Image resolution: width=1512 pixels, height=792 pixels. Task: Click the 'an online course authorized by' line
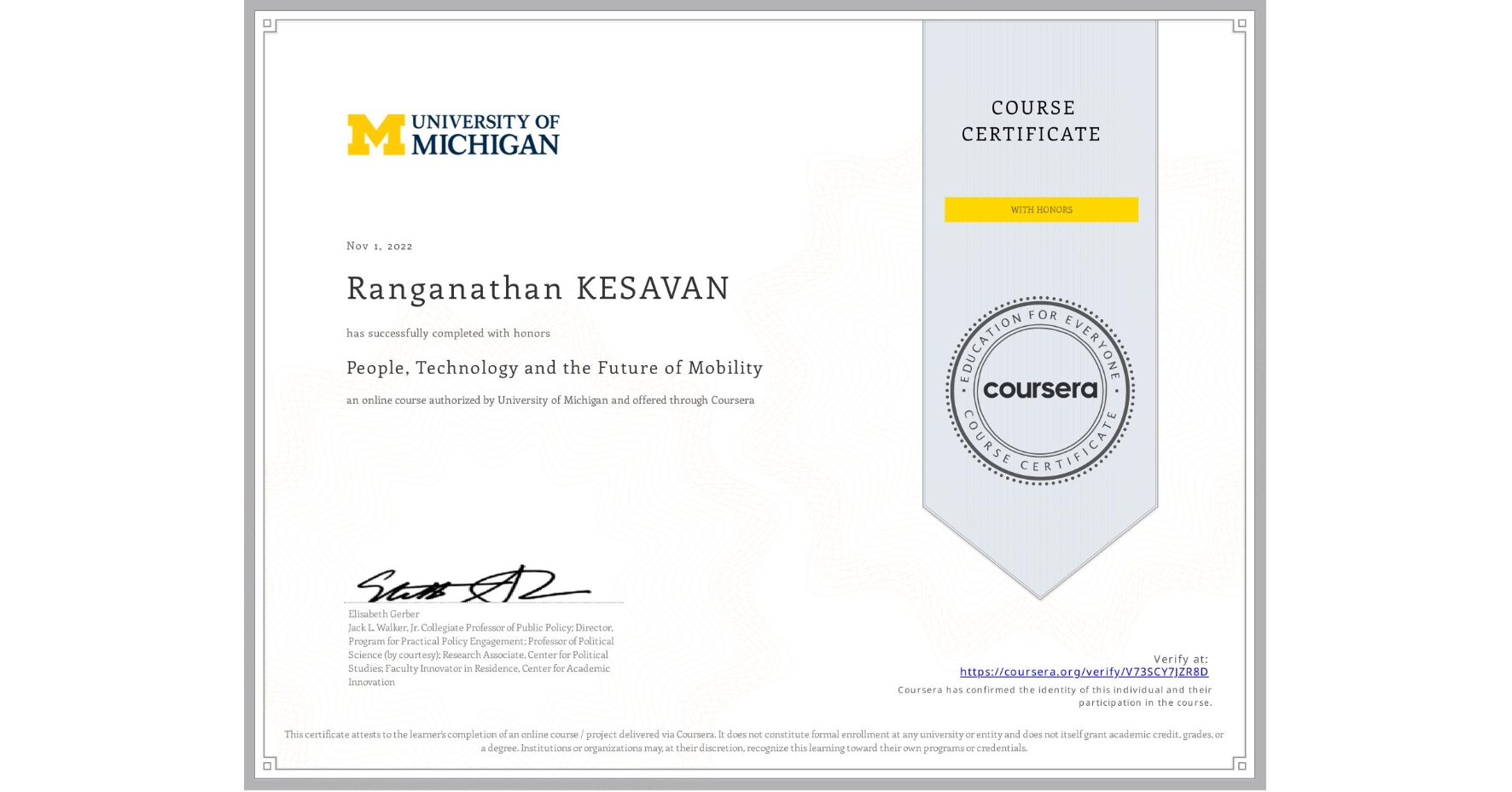[550, 400]
